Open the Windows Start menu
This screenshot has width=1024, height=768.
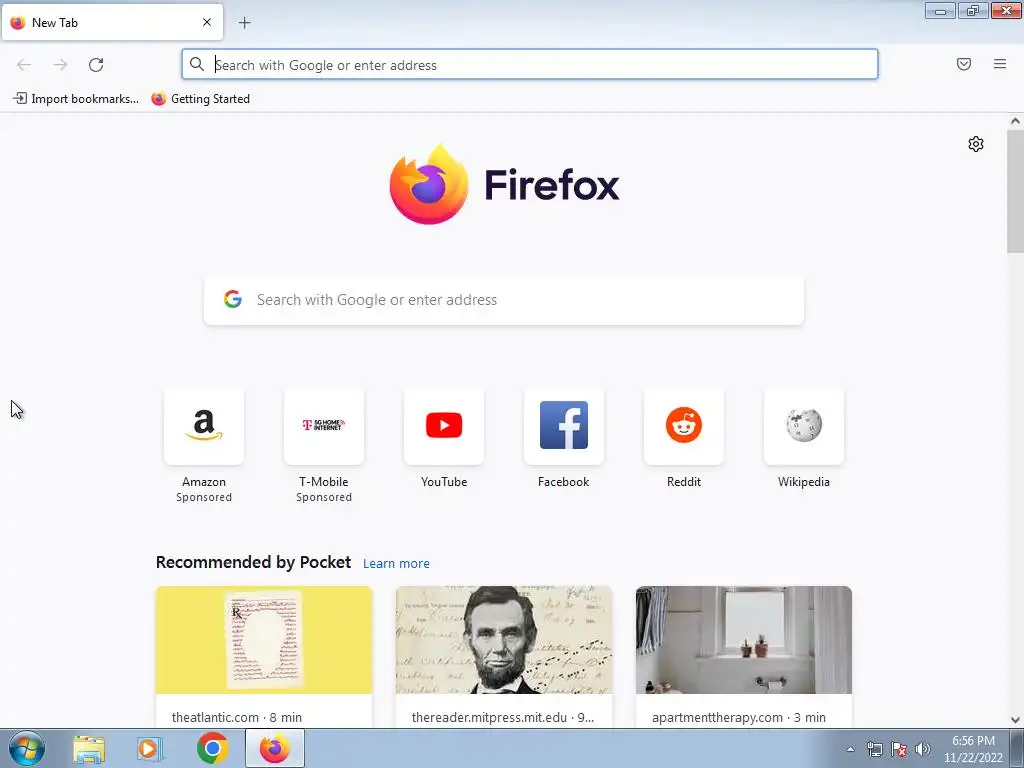(x=27, y=748)
